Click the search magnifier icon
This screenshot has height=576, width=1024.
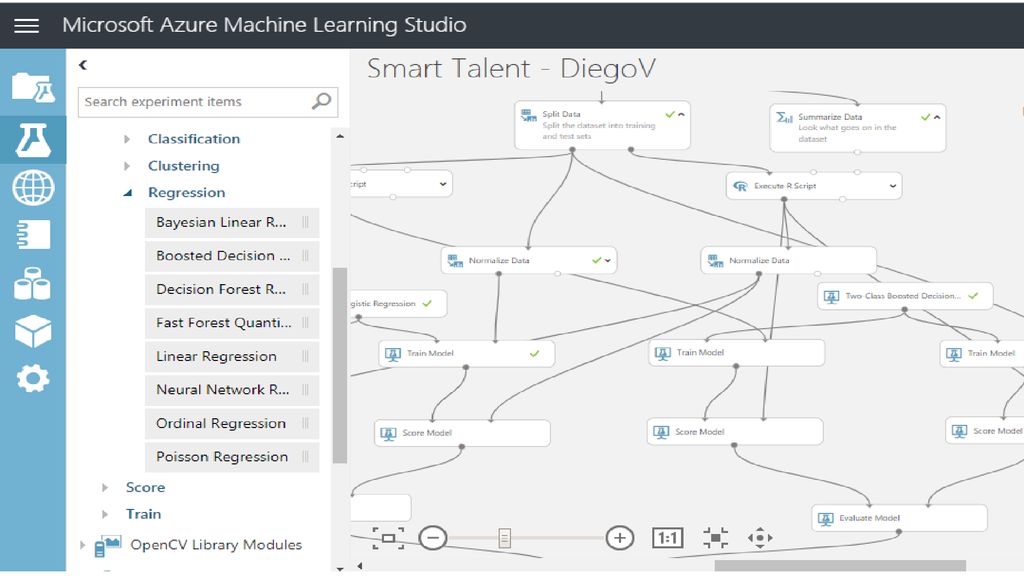[x=321, y=101]
